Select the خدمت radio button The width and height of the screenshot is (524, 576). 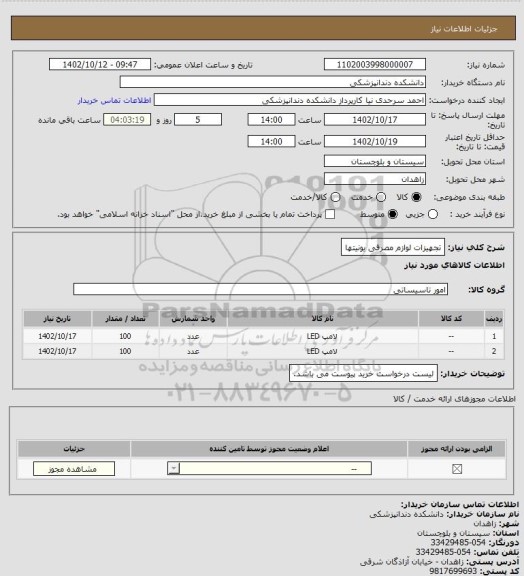pos(381,197)
